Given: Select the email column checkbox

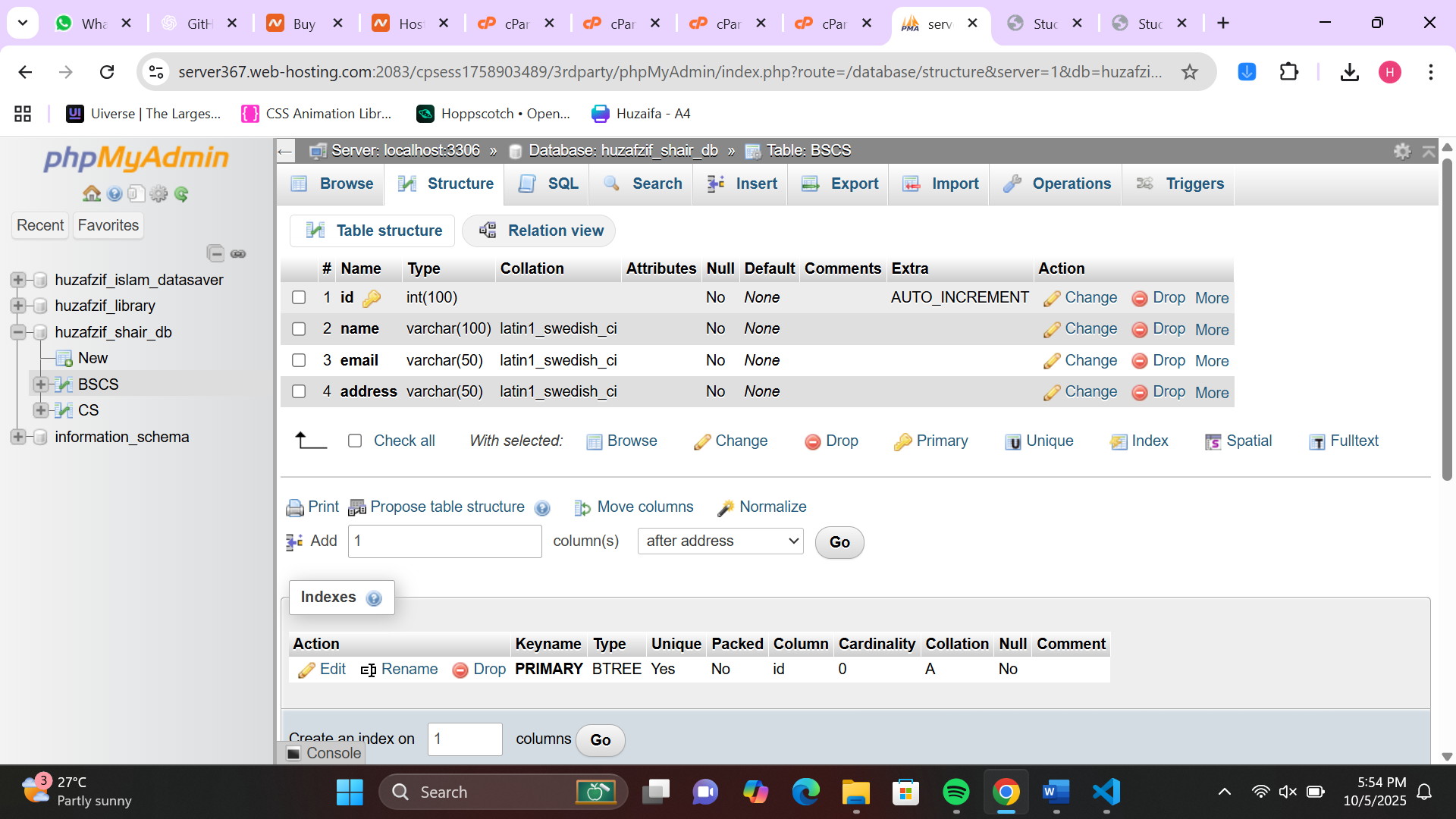Looking at the screenshot, I should 299,360.
